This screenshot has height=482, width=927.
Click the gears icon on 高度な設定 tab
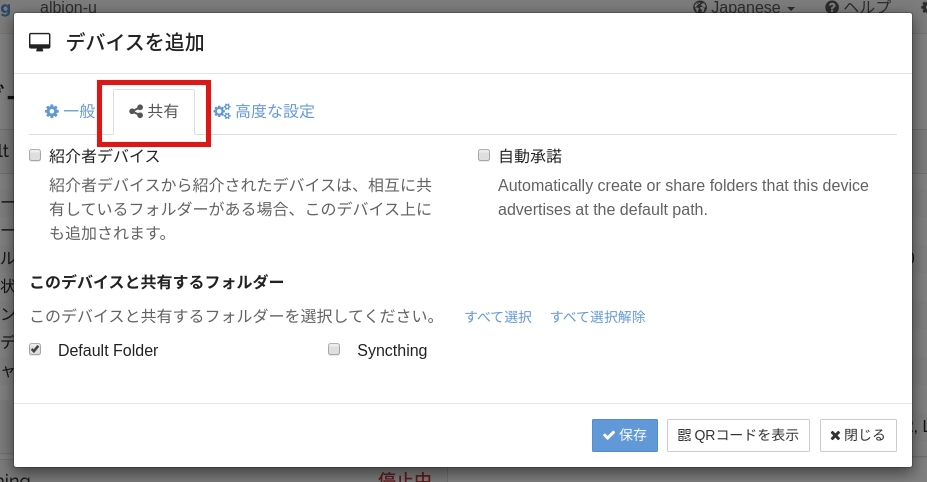coord(222,111)
